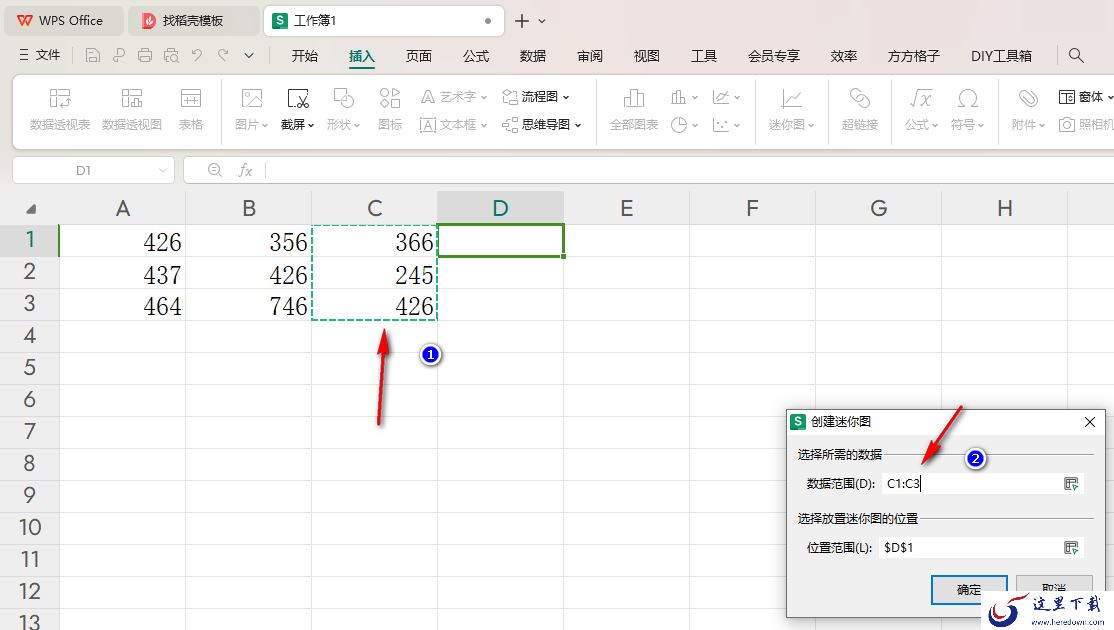The height and width of the screenshot is (630, 1114).
Task: Switch to the 公式 ribbon tab
Action: 476,56
